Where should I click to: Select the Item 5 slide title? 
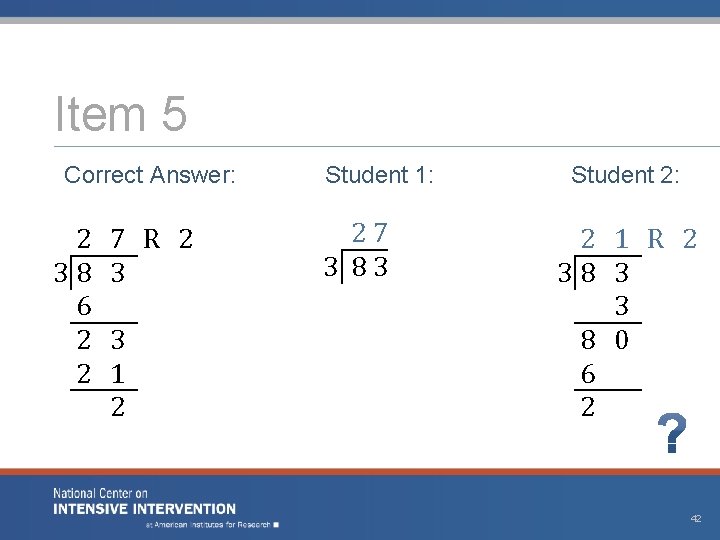point(121,114)
